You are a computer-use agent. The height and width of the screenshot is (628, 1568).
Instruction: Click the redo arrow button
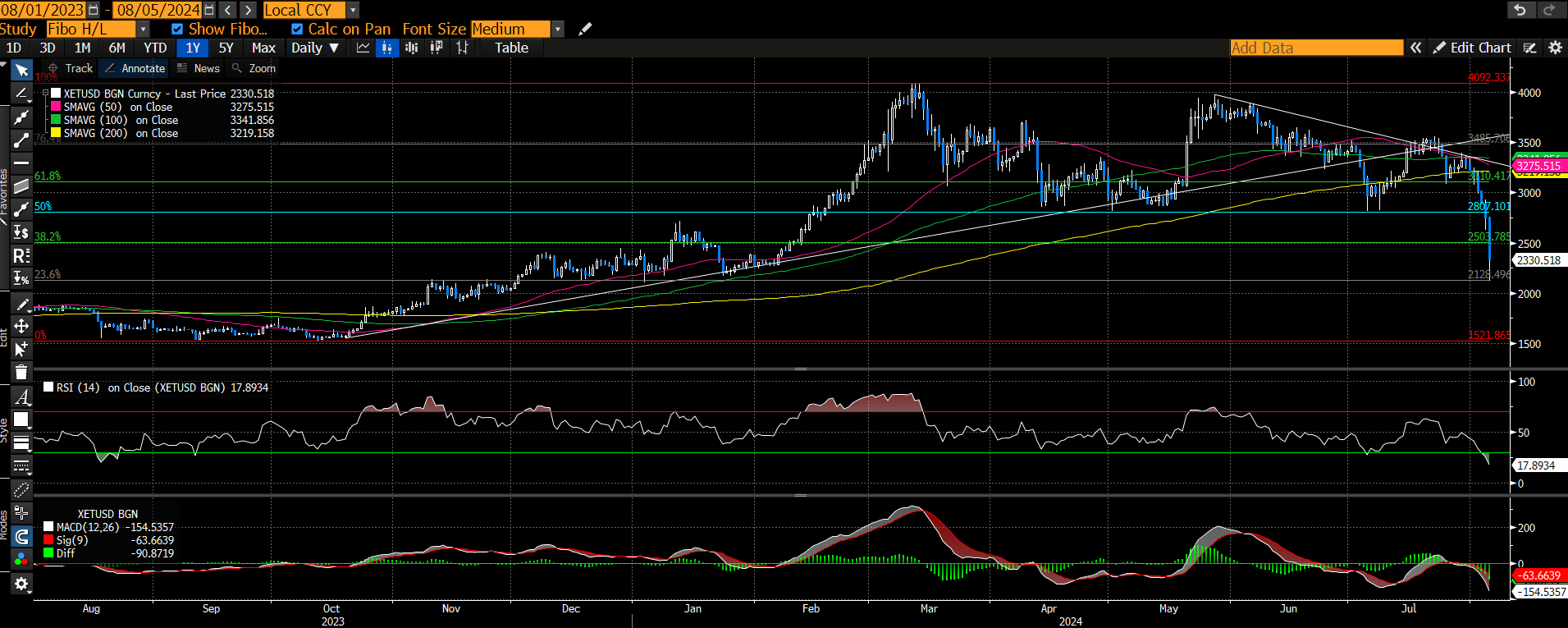(x=1550, y=10)
